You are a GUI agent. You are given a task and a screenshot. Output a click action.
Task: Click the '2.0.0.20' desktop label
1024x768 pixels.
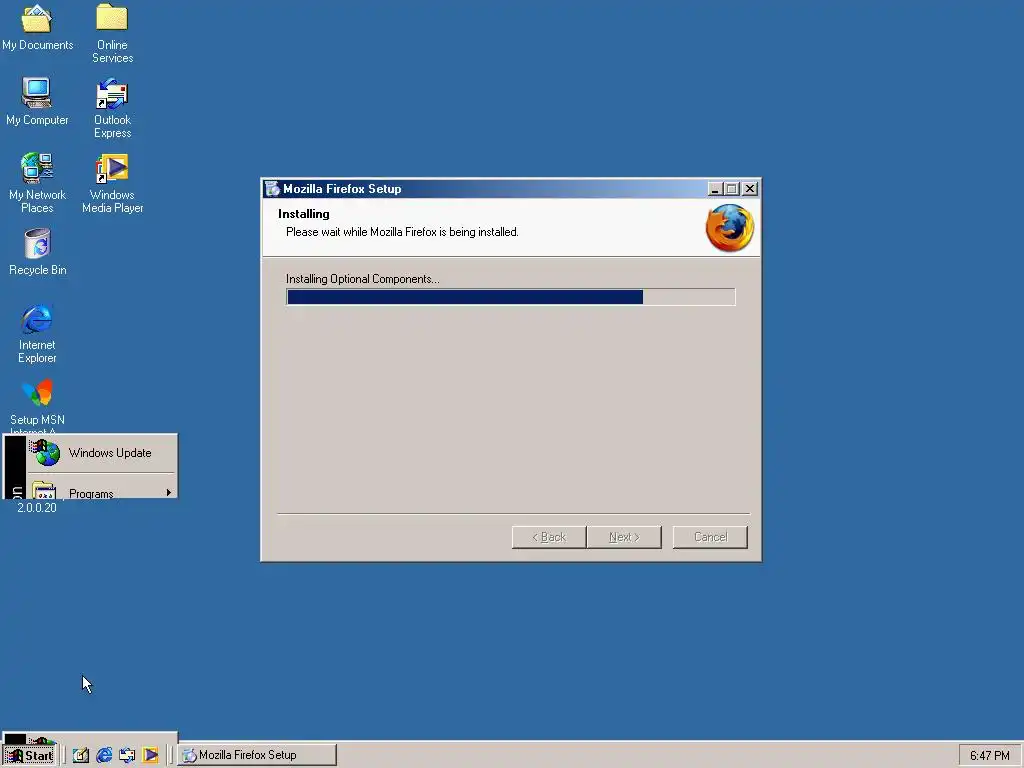point(37,507)
